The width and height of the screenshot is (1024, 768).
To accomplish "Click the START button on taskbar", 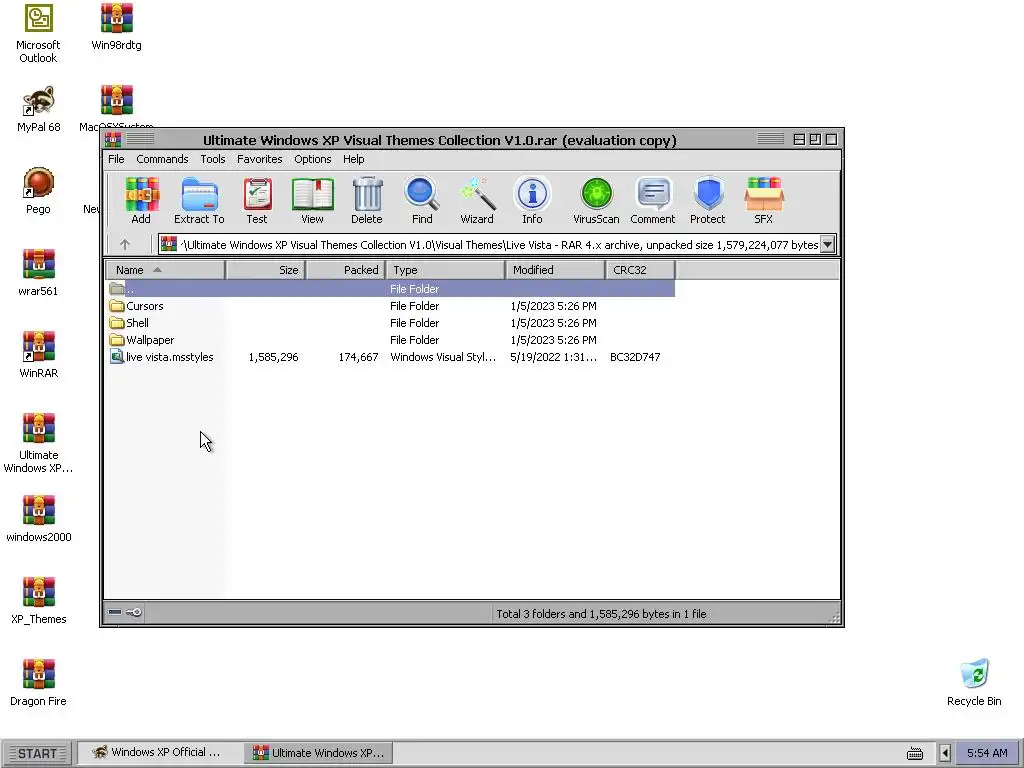I will pyautogui.click(x=37, y=753).
